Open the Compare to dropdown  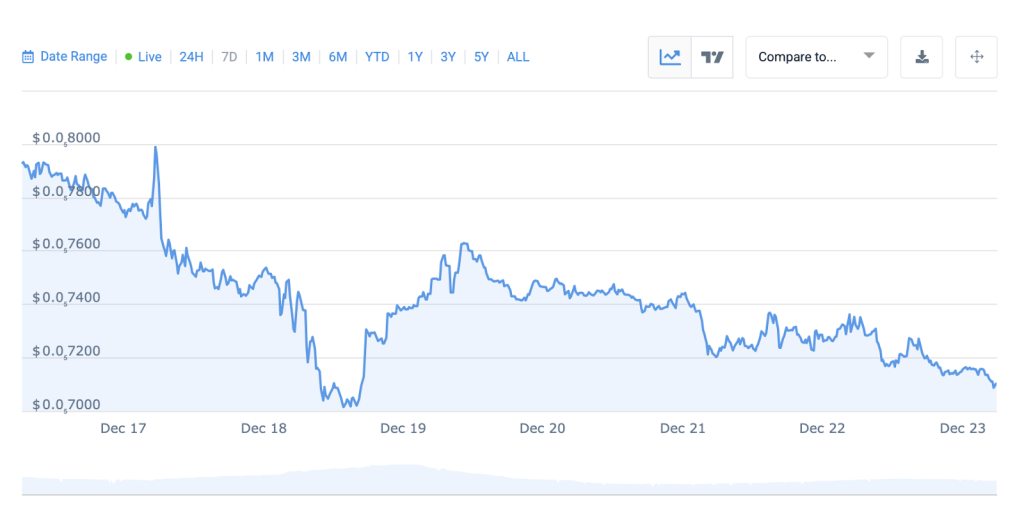click(x=816, y=57)
